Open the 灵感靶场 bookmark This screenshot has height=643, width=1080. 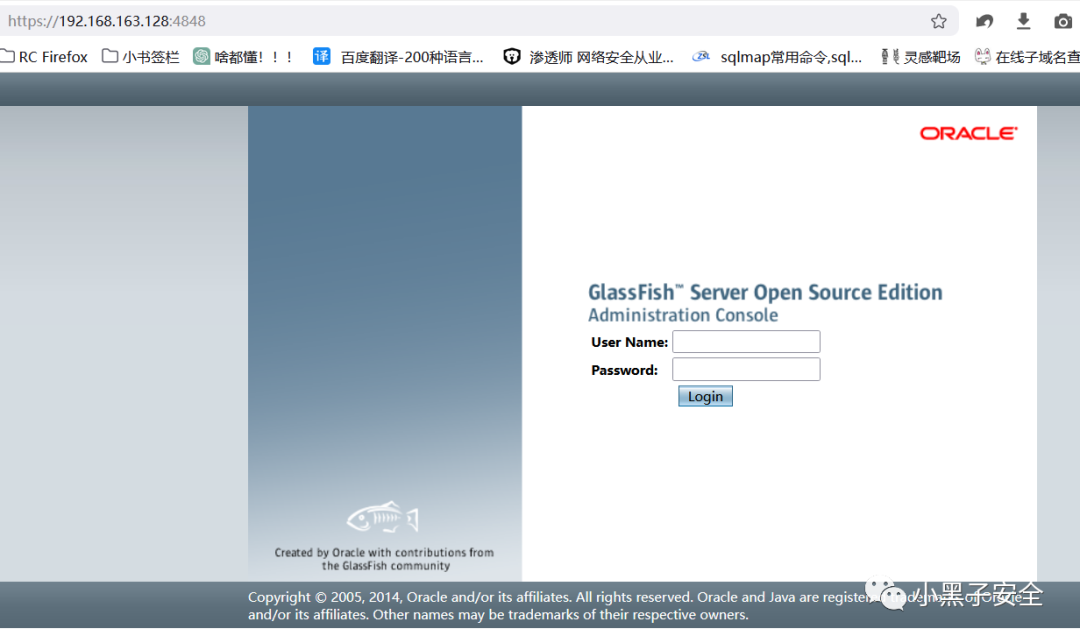tap(920, 56)
